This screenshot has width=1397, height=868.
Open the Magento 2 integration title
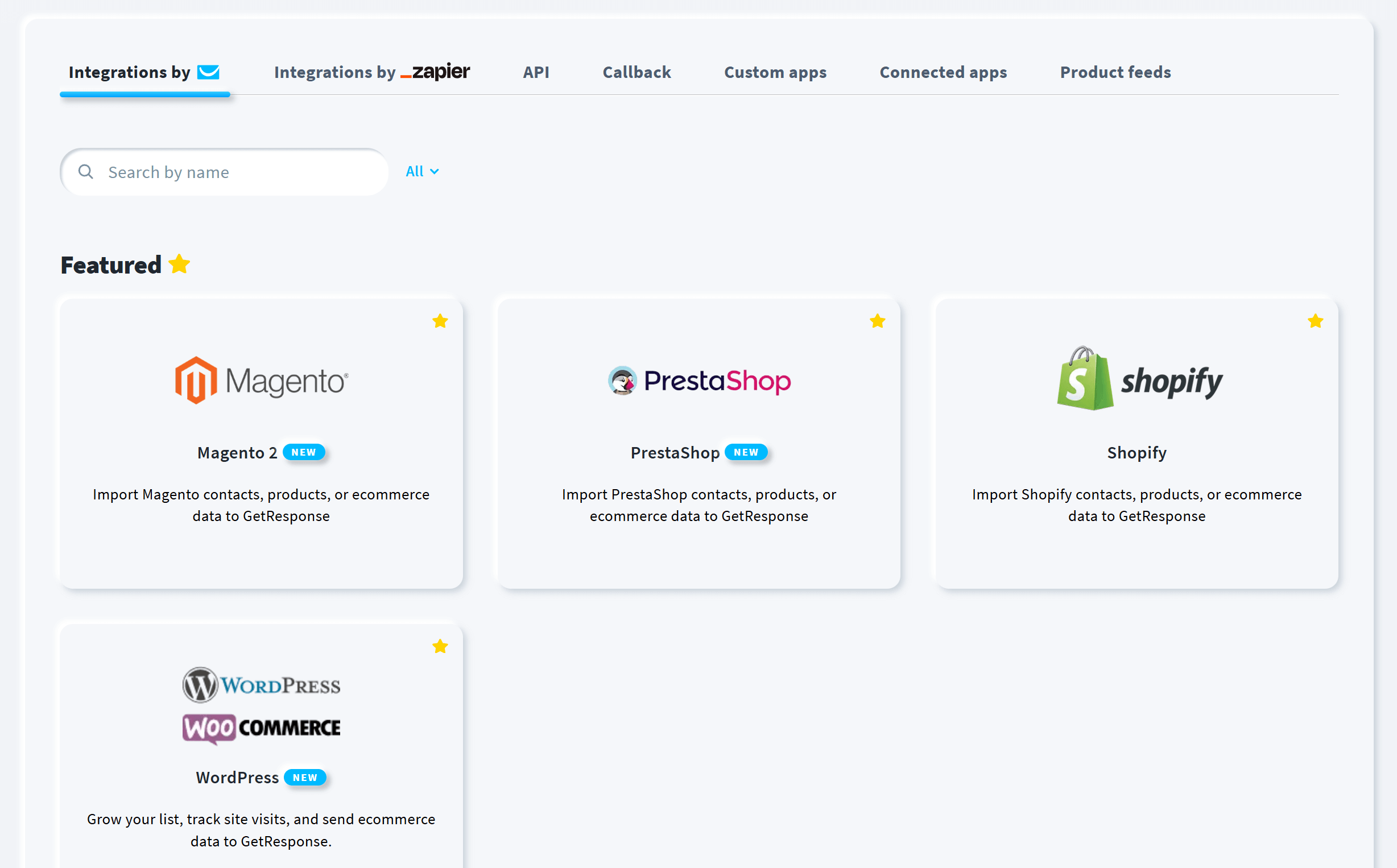[237, 453]
